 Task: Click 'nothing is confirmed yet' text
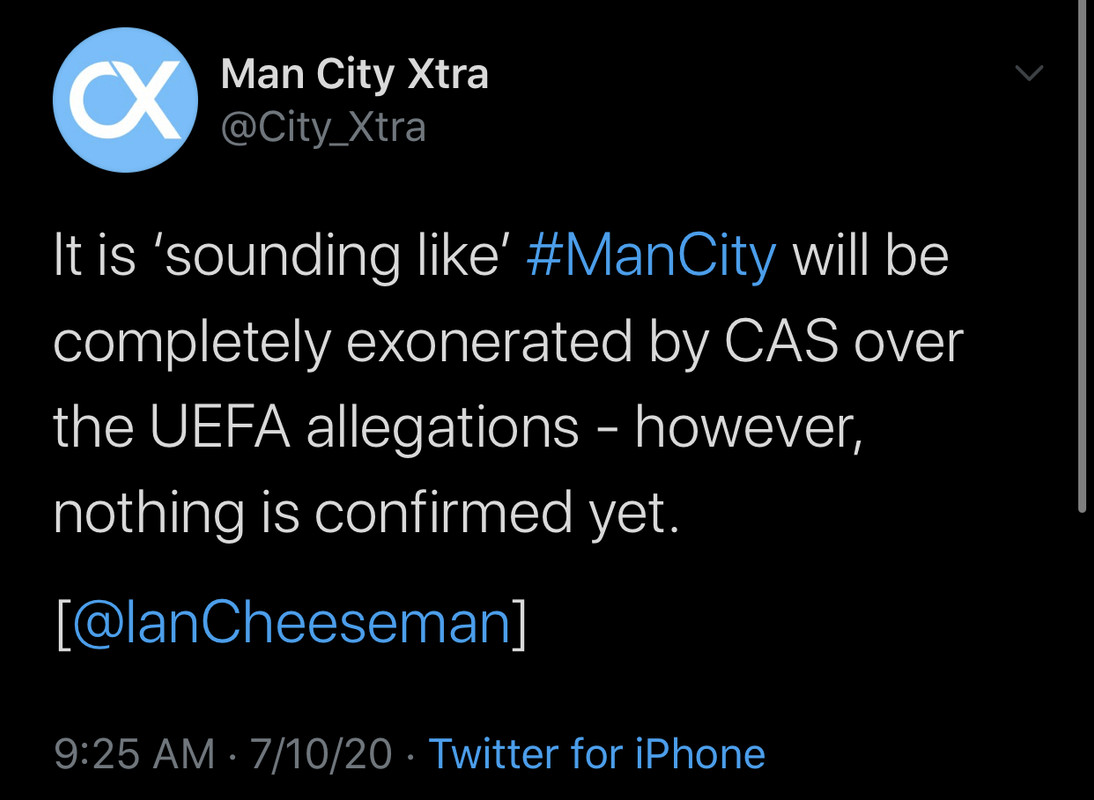coord(366,513)
